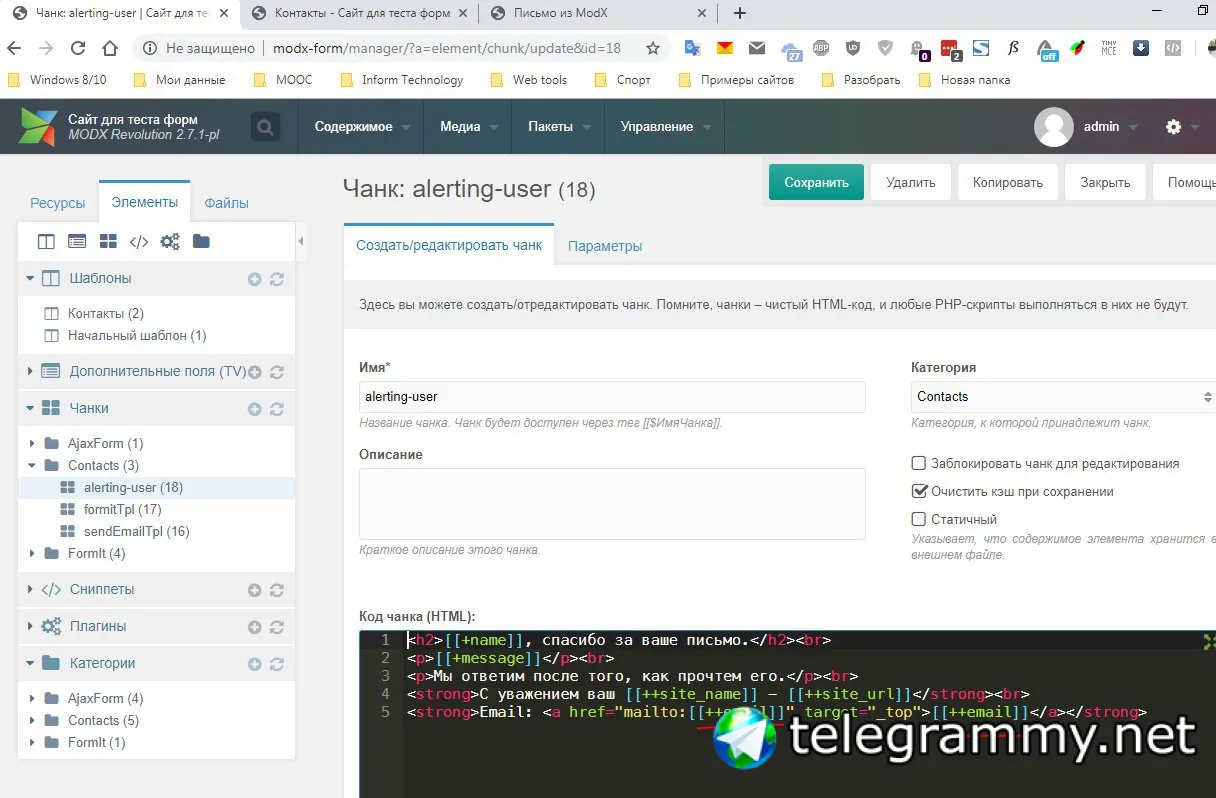Toggle 'Заблокировать чанк для редактирования' checkbox
The height and width of the screenshot is (798, 1216).
pos(919,463)
